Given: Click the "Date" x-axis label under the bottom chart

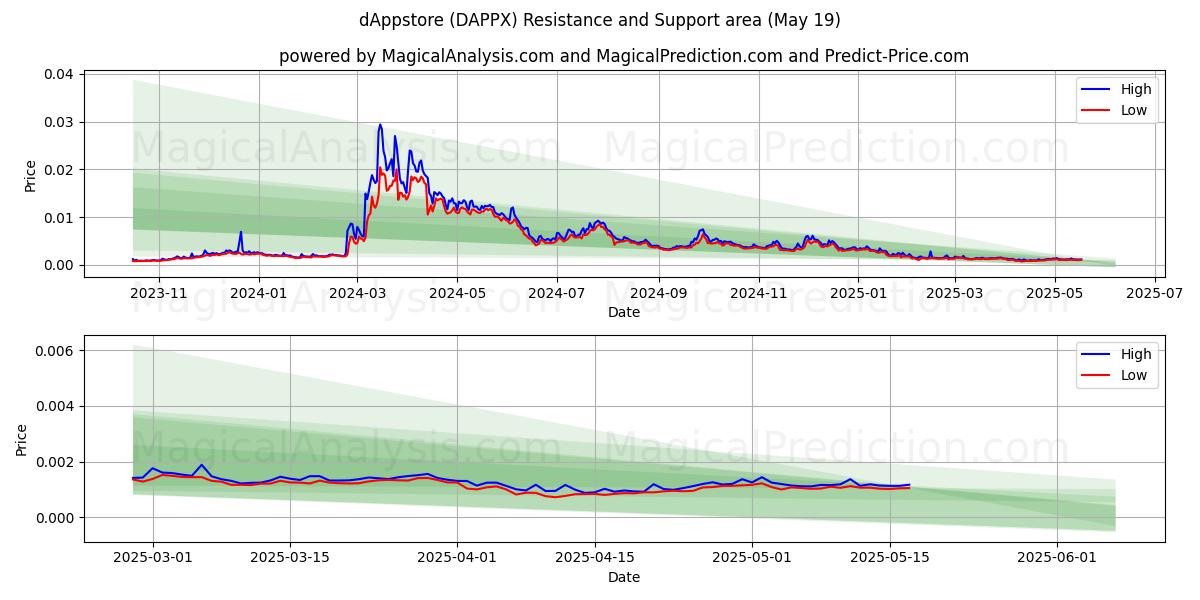Looking at the screenshot, I should coord(624,577).
